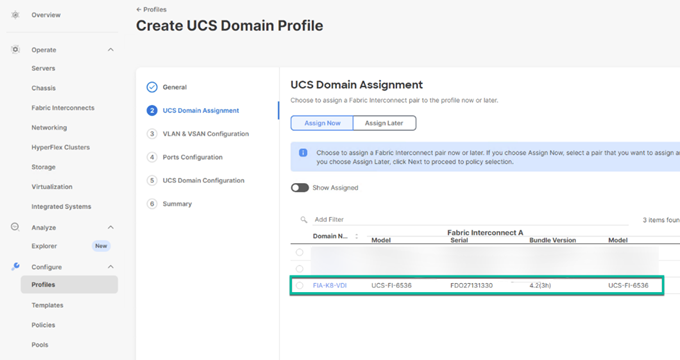Click the General step checkmark icon

[x=152, y=87]
